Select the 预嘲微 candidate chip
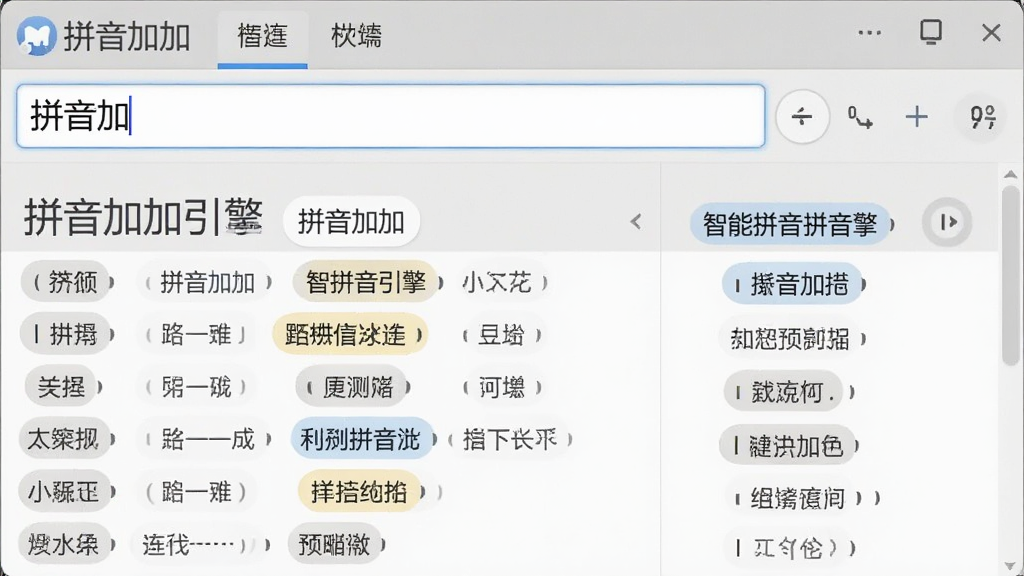The width and height of the screenshot is (1024, 576). pyautogui.click(x=336, y=544)
